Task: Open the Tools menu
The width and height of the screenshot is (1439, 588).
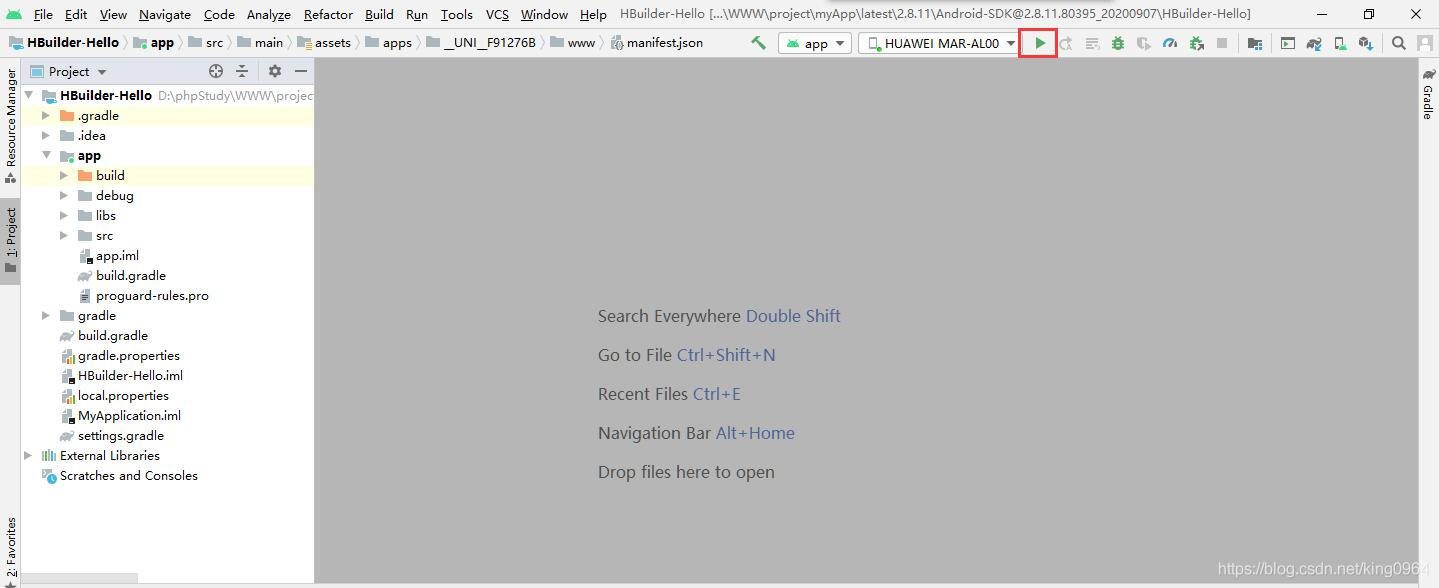Action: (456, 14)
